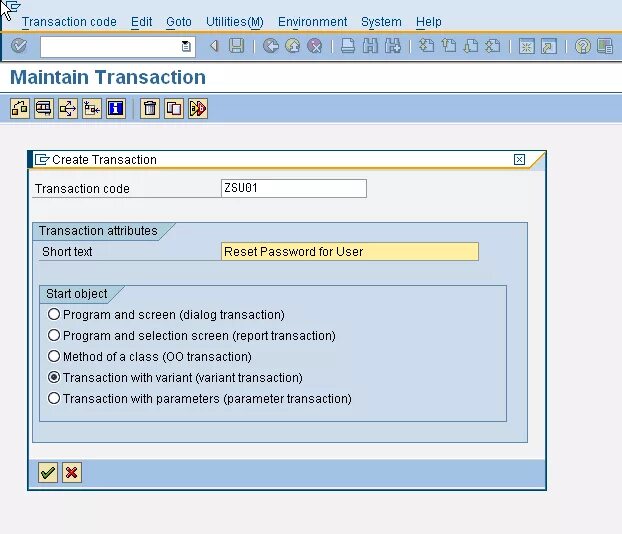The width and height of the screenshot is (622, 534).
Task: Go to First Page icon
Action: (x=427, y=46)
